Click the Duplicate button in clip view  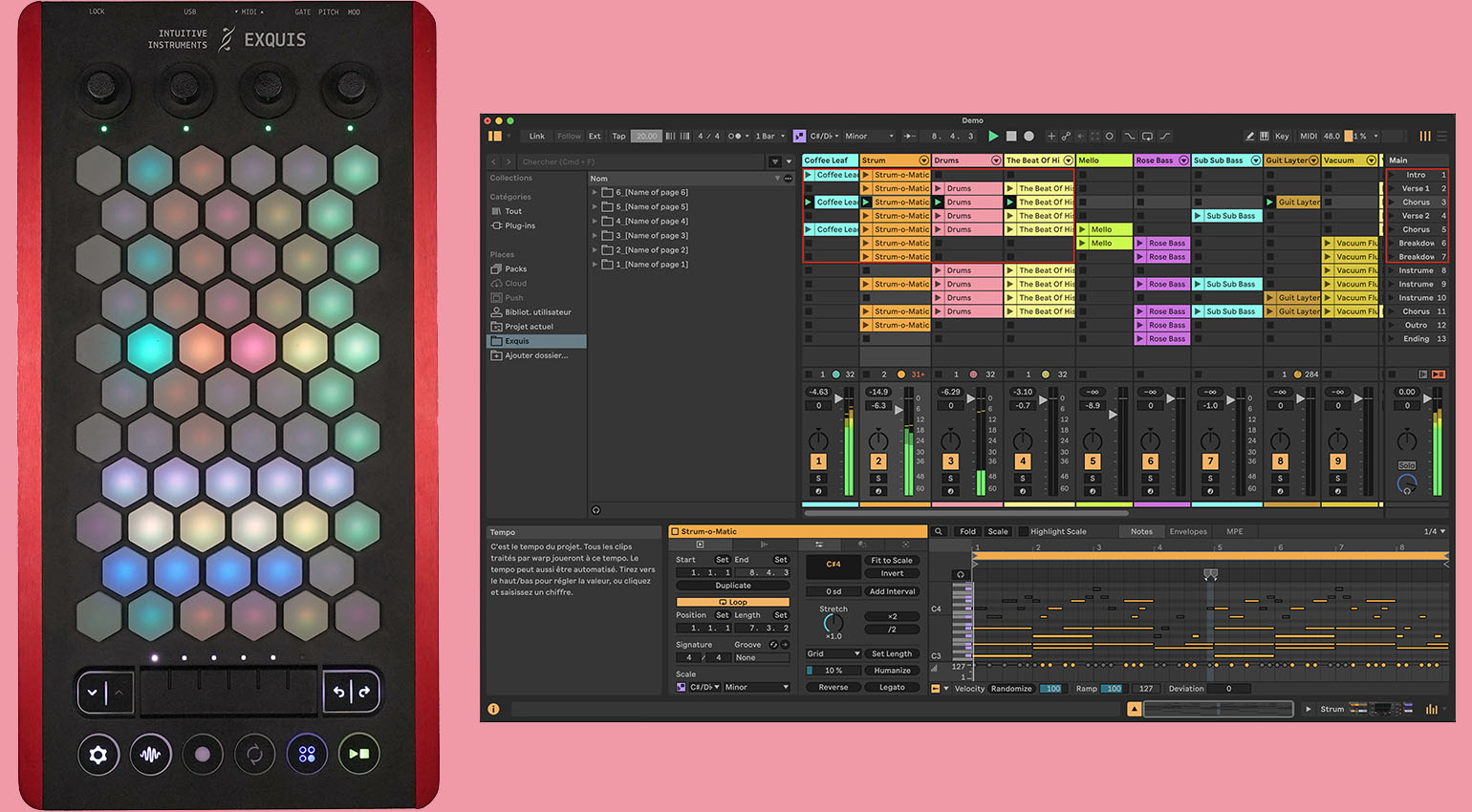(732, 586)
